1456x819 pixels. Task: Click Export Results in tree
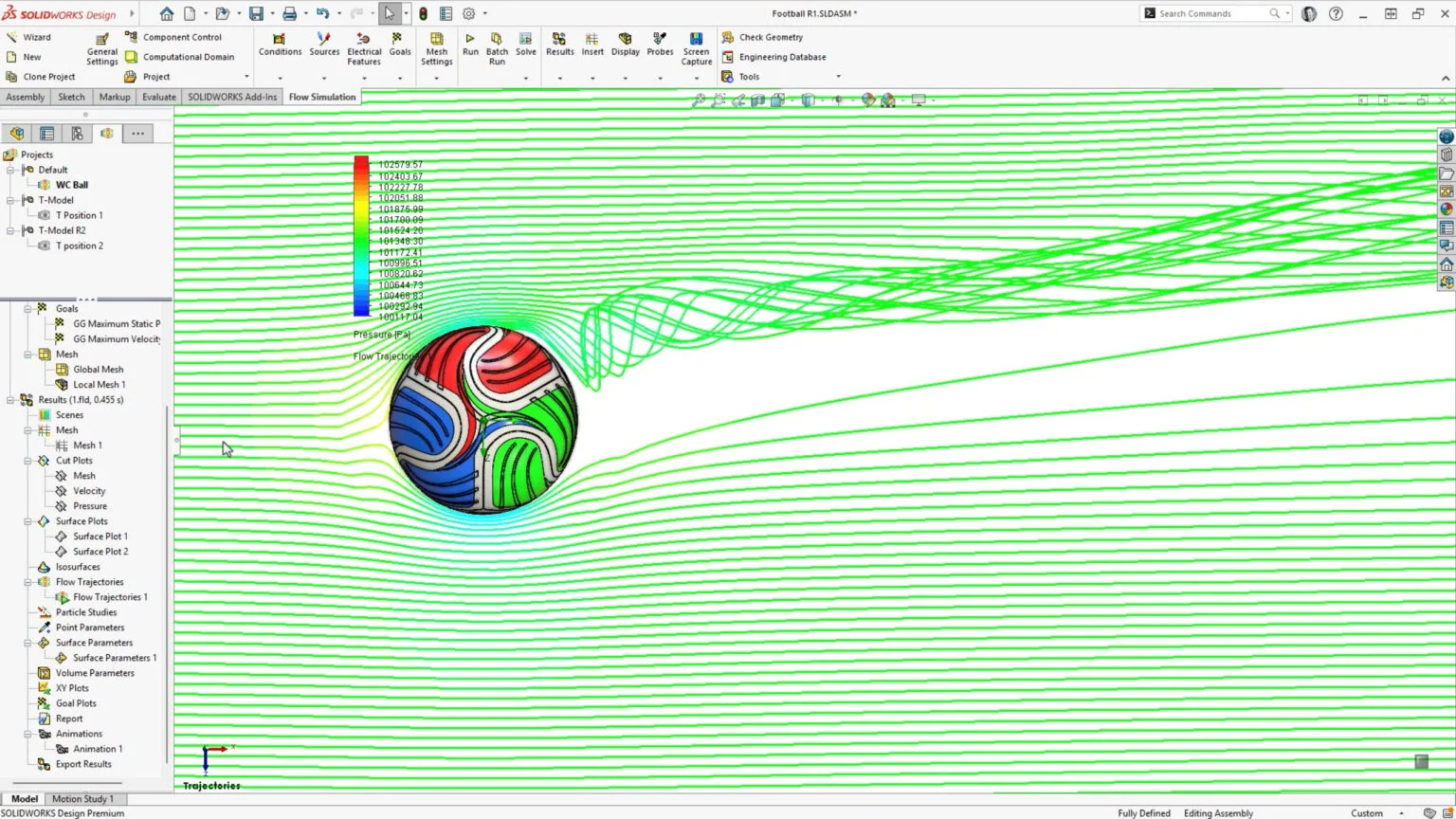(x=74, y=764)
